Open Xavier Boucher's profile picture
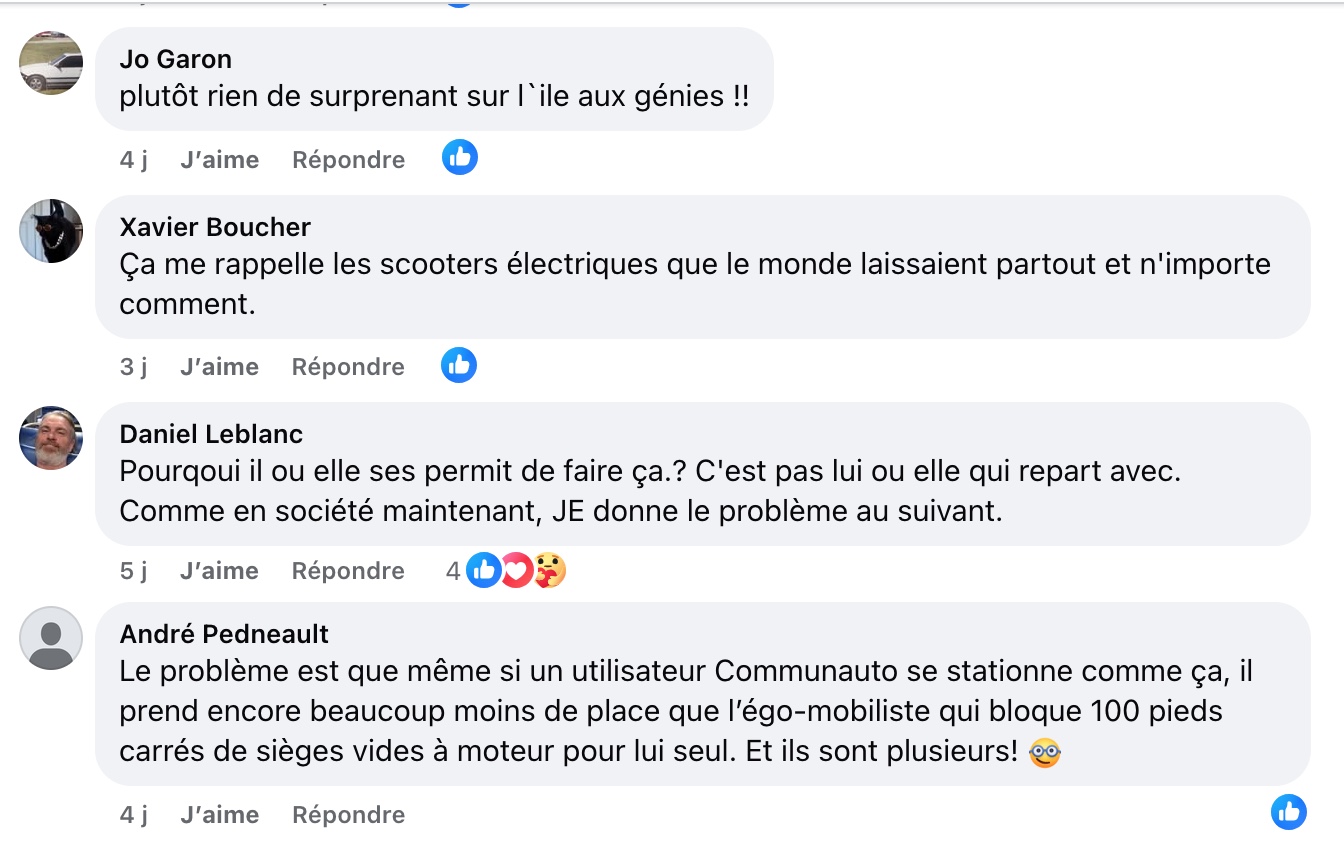This screenshot has height=846, width=1344. pyautogui.click(x=51, y=231)
